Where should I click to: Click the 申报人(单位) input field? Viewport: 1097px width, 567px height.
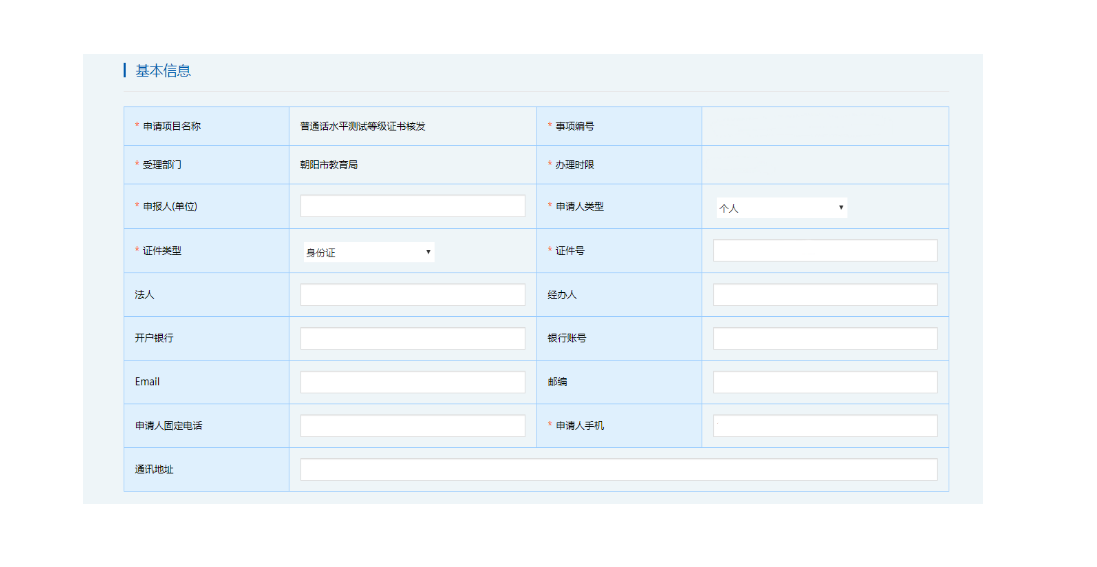(412, 206)
